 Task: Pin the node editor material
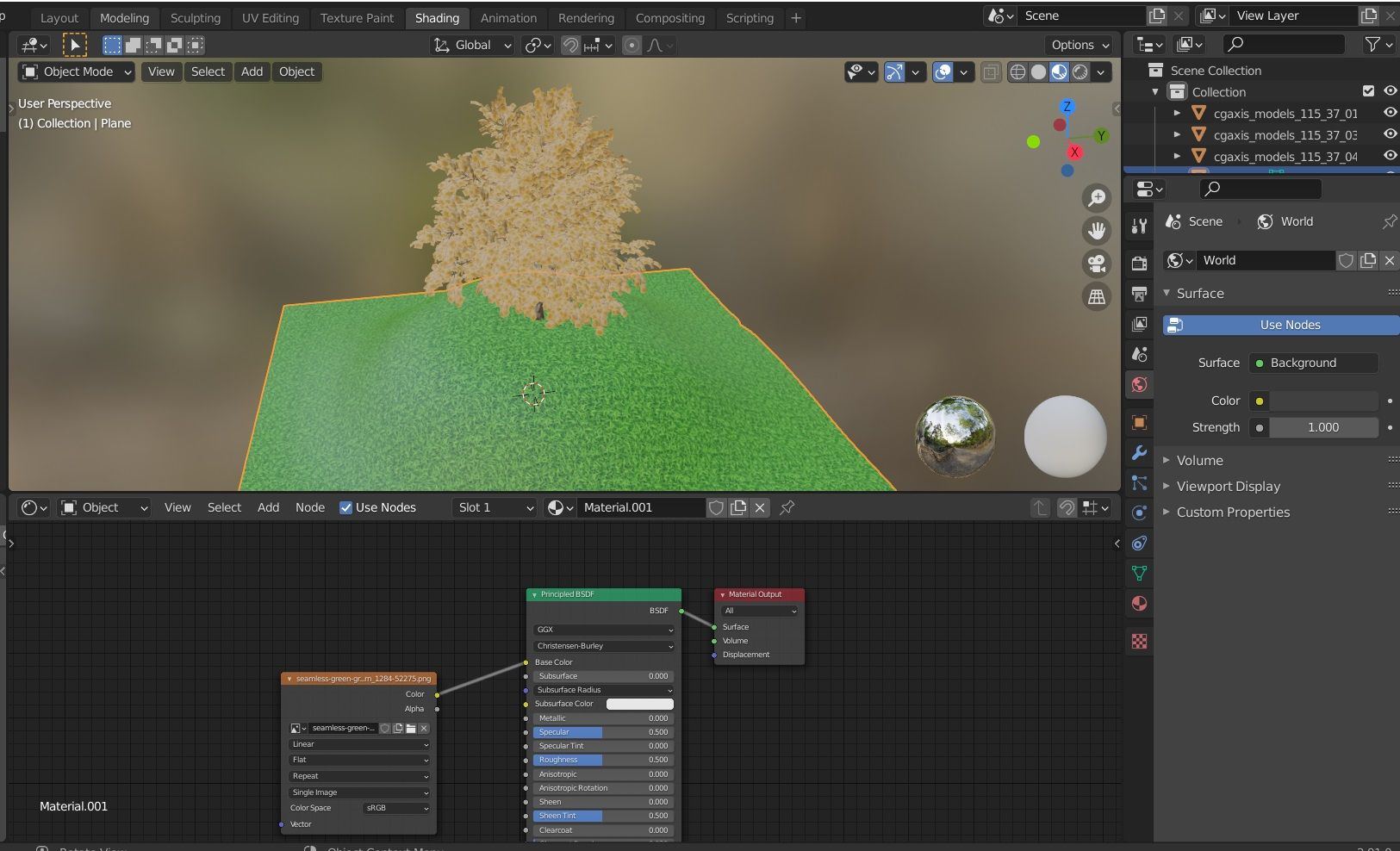tap(787, 507)
